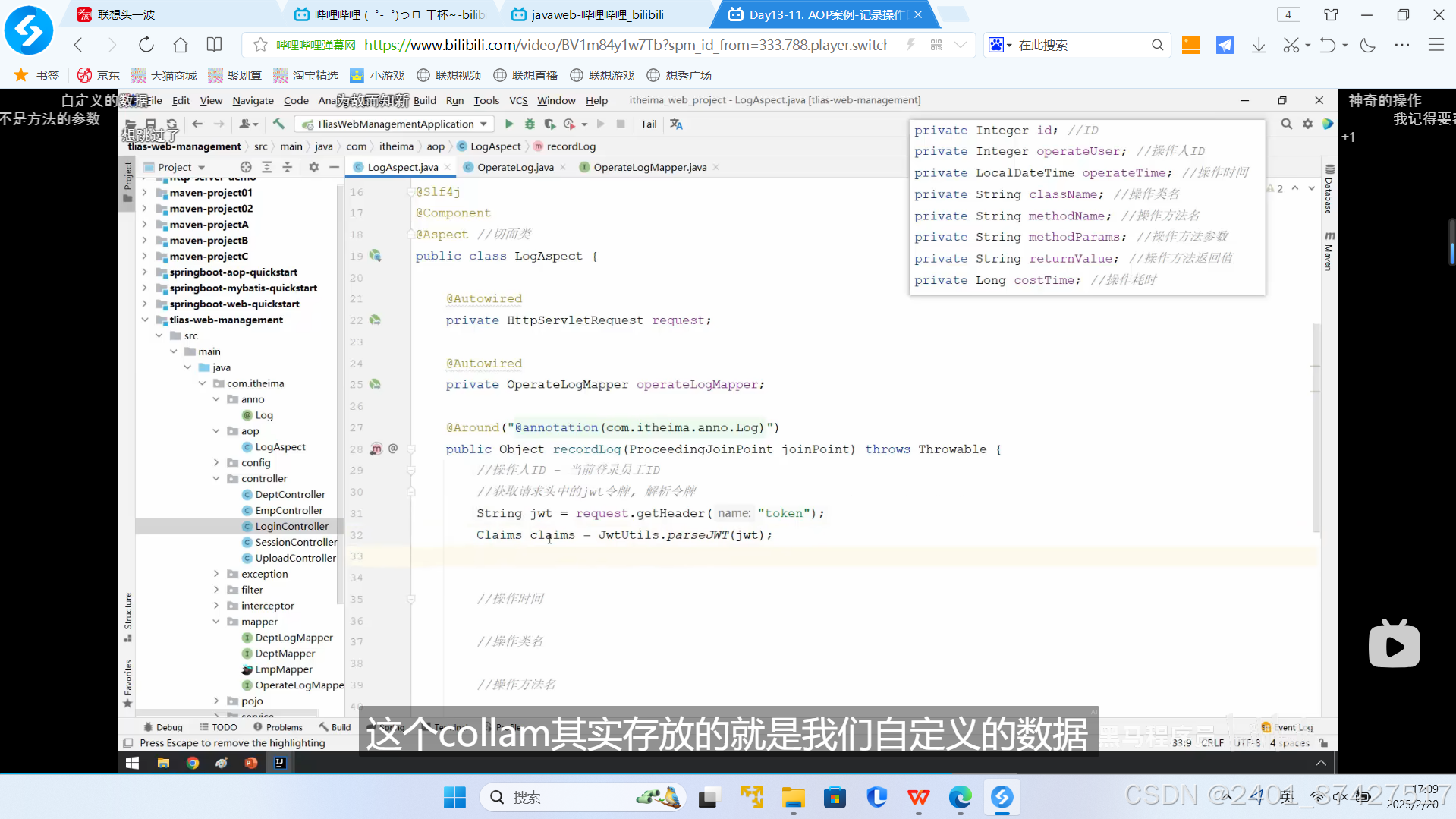Open the browser hamburger menu
The height and width of the screenshot is (819, 1456).
(1436, 46)
